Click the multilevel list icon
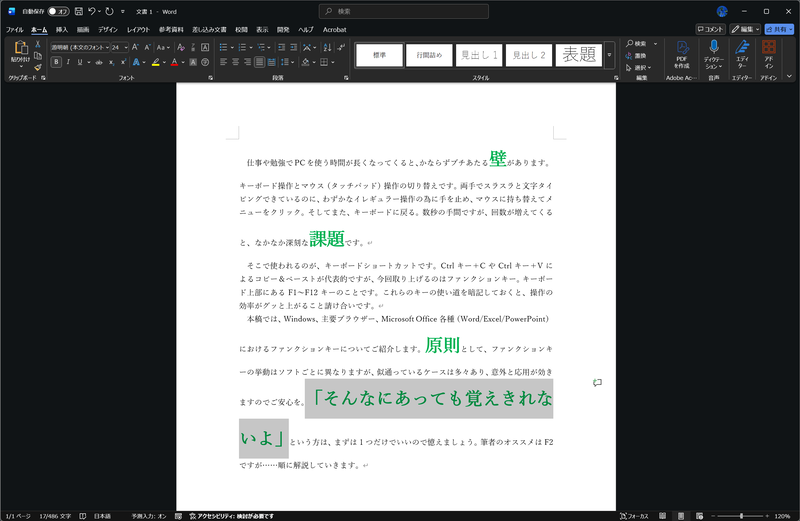 (261, 47)
